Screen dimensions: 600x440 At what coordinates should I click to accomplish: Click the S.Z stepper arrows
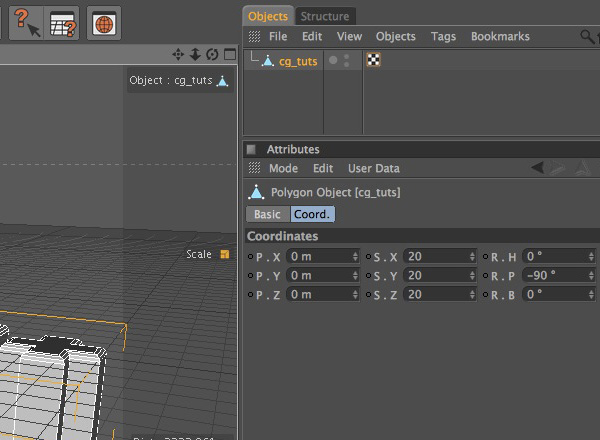tap(472, 294)
